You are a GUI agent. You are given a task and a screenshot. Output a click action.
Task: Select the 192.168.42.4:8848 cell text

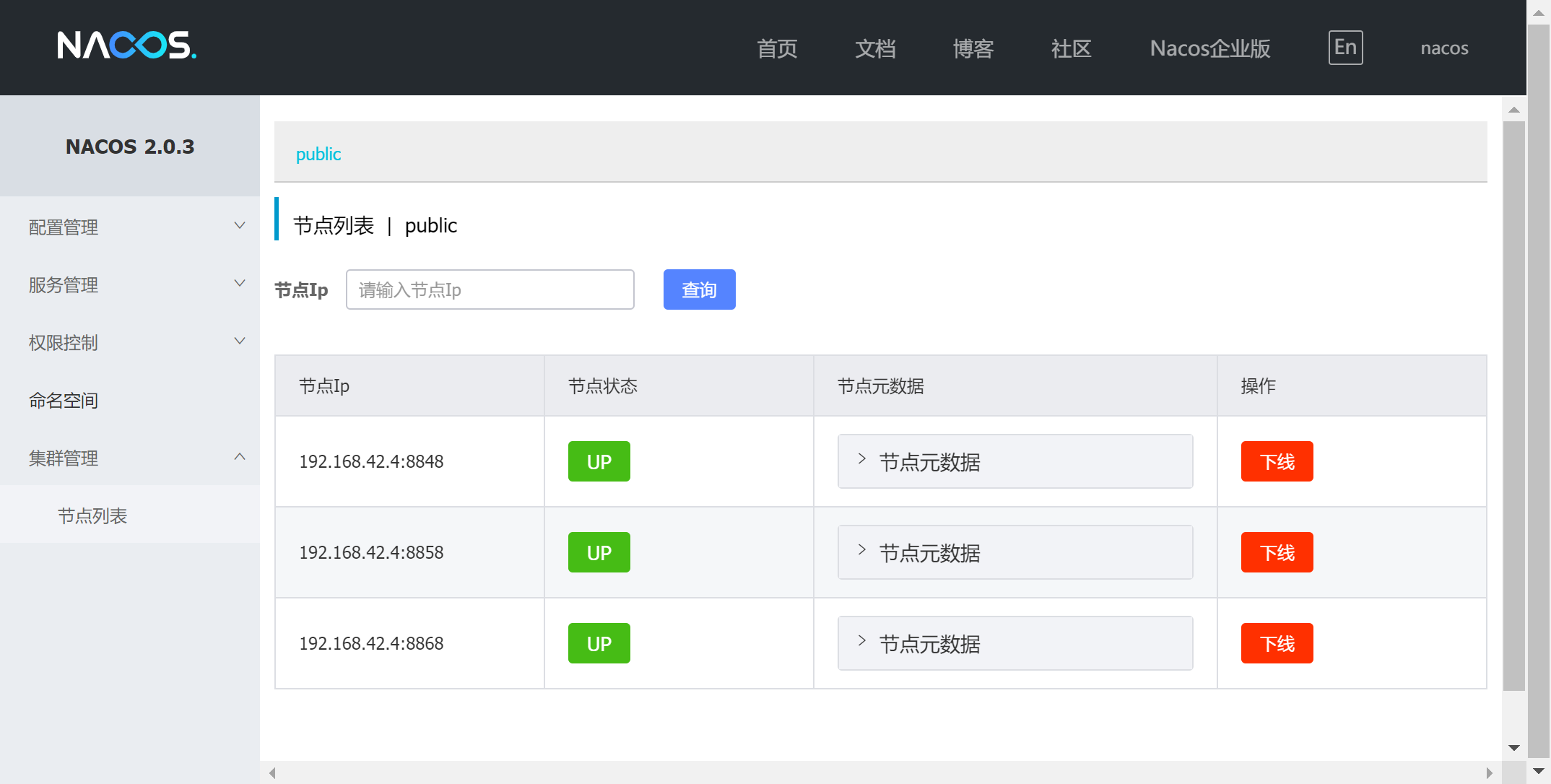[x=371, y=461]
